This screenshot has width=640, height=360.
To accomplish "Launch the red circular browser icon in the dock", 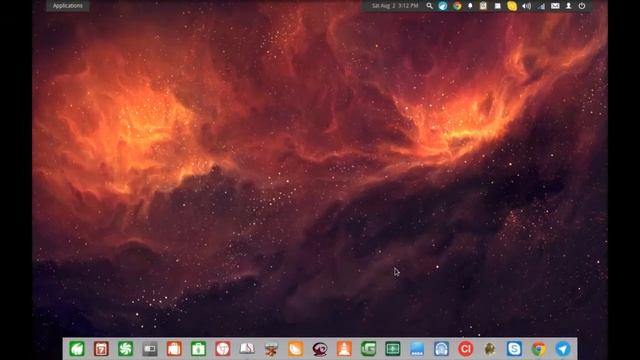I will (223, 349).
